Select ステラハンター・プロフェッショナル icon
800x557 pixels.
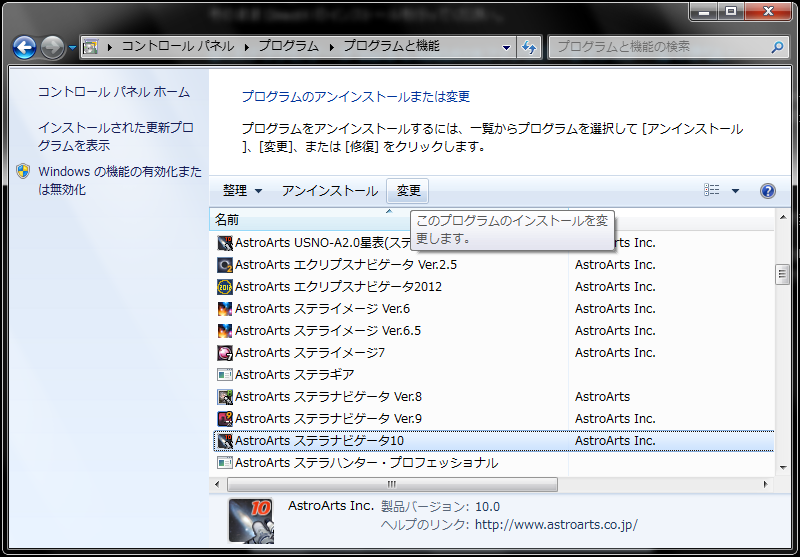click(225, 463)
